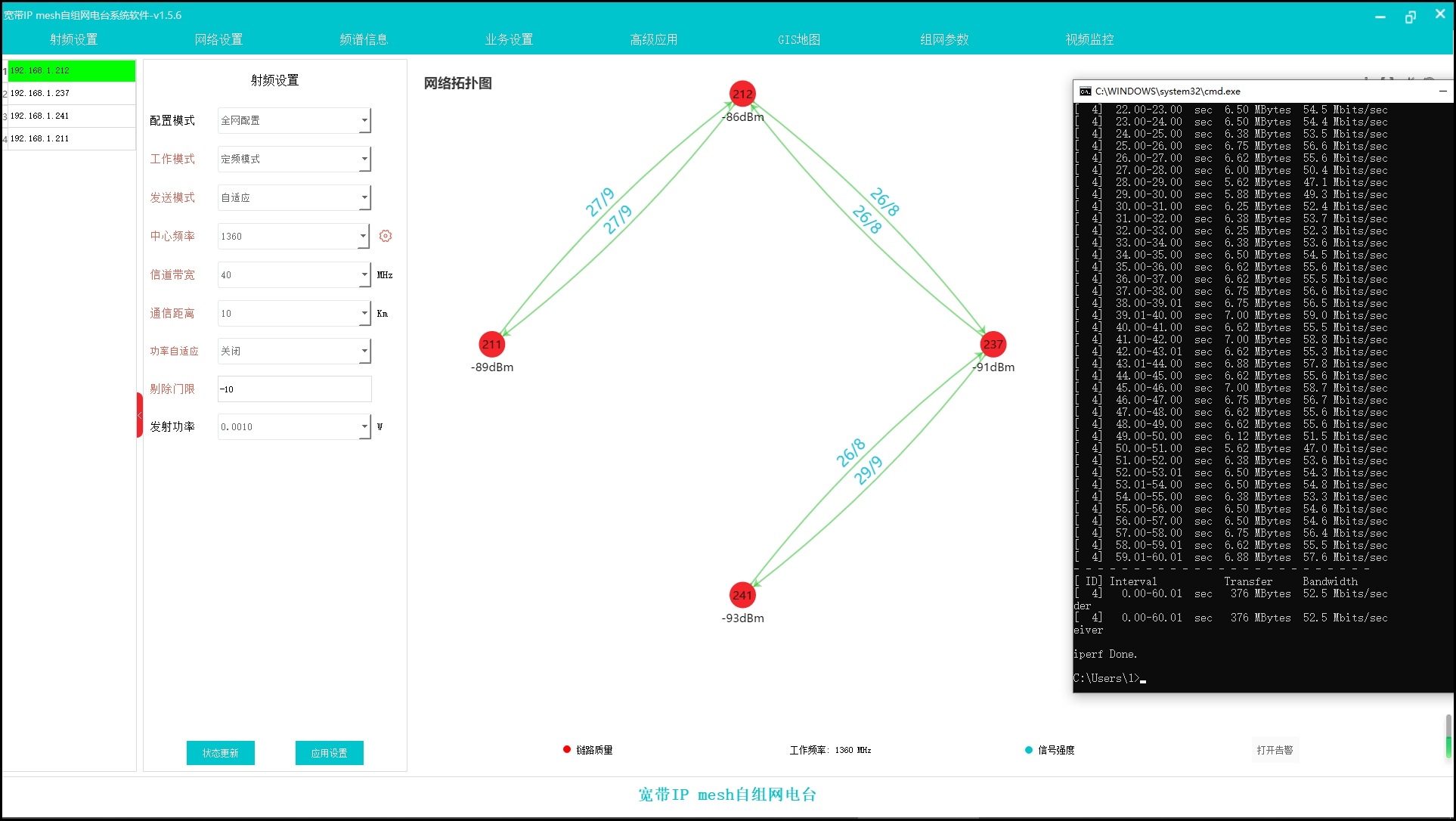
Task: Click 29/9 link label near node 241
Action: point(869,470)
